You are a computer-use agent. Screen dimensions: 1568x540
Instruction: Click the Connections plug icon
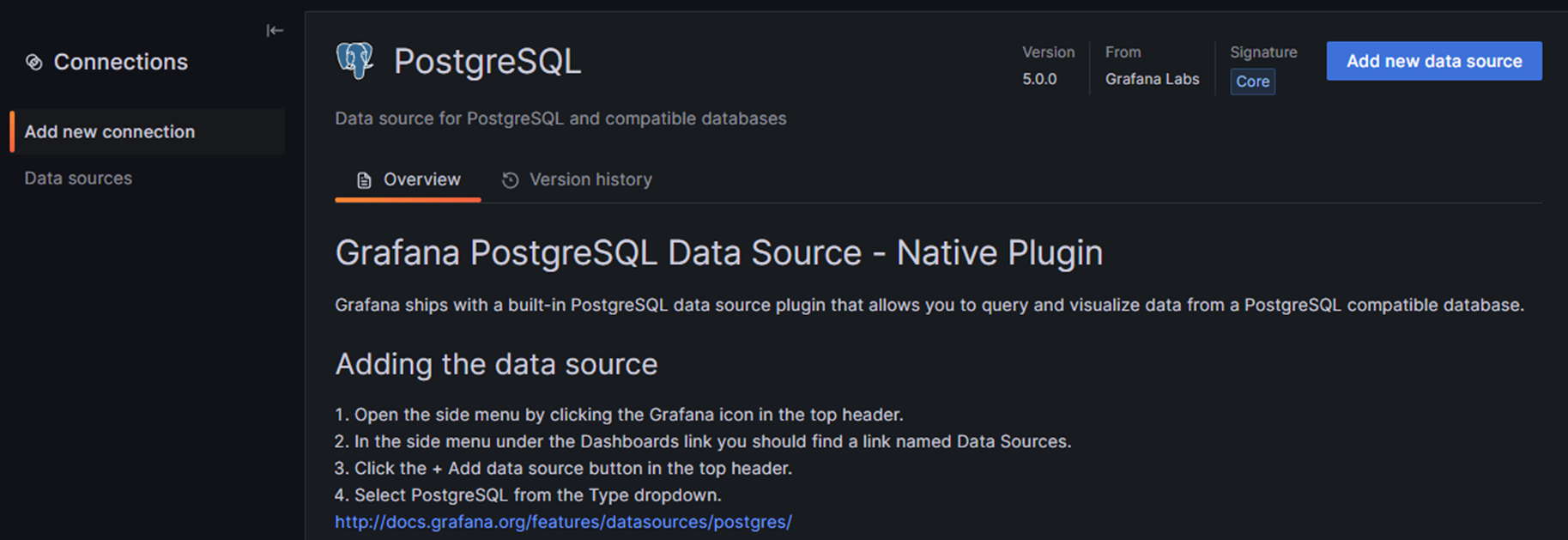coord(34,62)
